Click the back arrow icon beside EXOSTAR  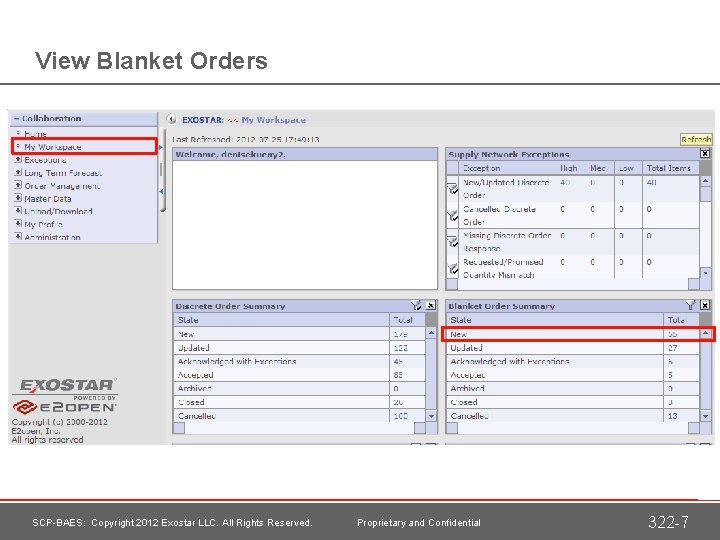click(171, 119)
